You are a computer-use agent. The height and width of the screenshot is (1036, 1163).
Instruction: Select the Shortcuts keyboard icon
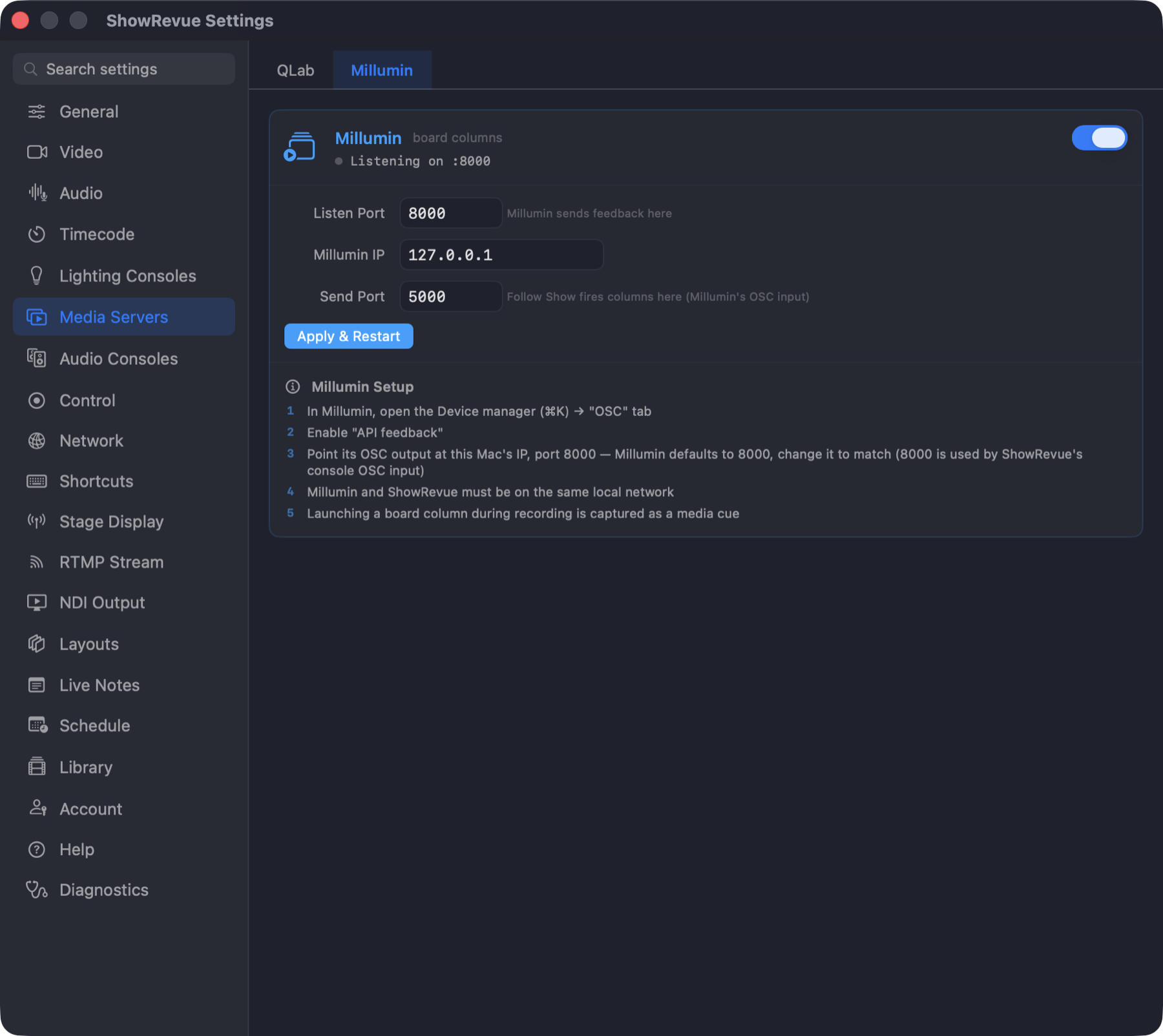tap(37, 481)
